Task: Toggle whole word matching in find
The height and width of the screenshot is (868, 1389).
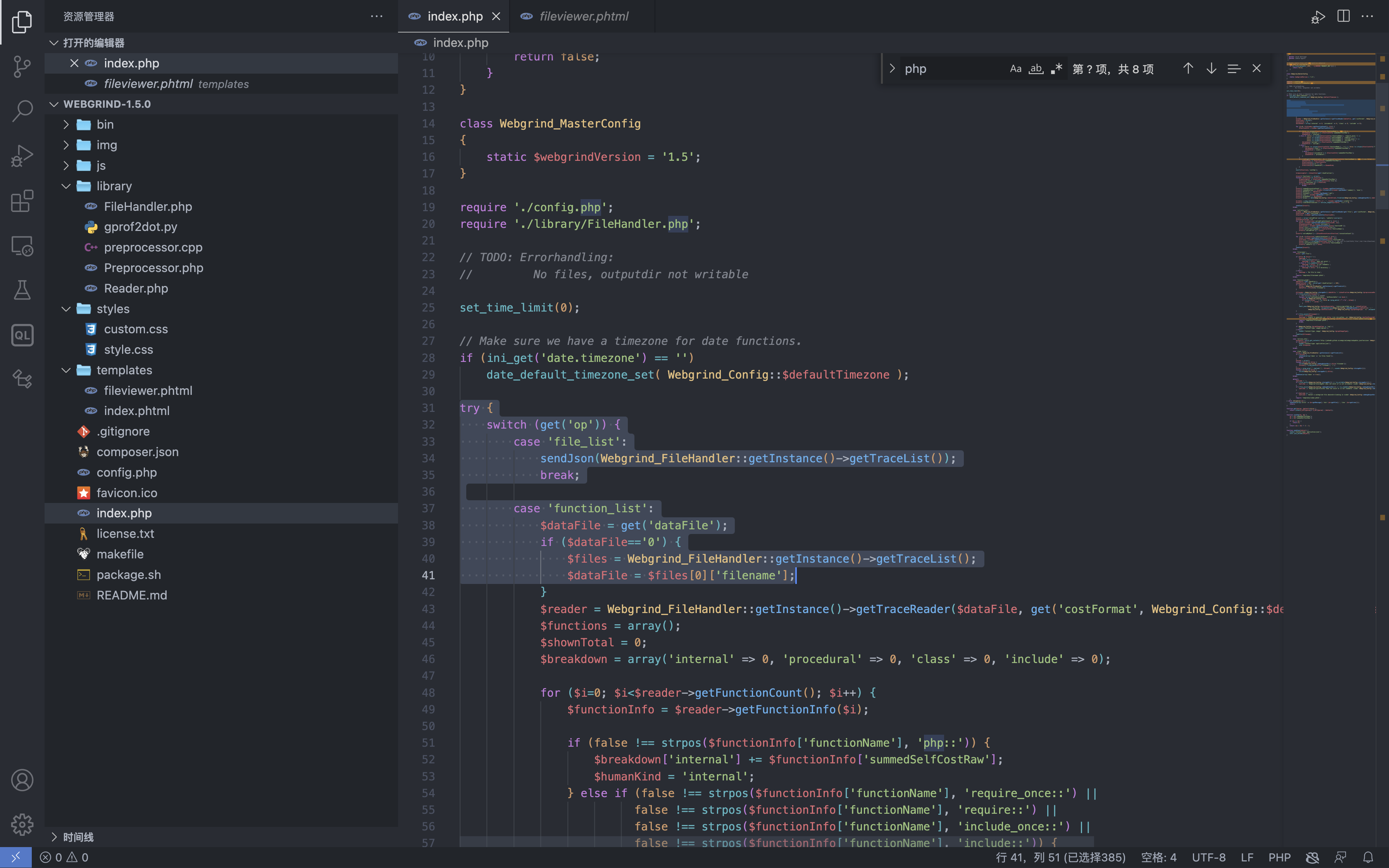Action: [1036, 69]
